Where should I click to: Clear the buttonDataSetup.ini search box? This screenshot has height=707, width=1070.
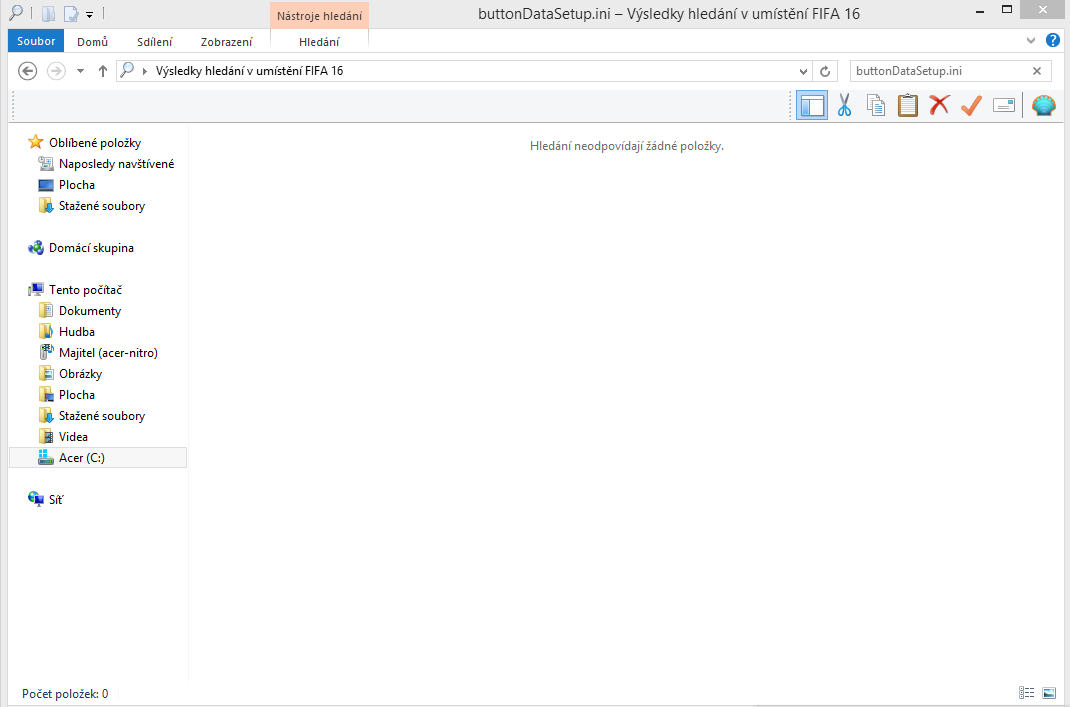tap(1037, 71)
